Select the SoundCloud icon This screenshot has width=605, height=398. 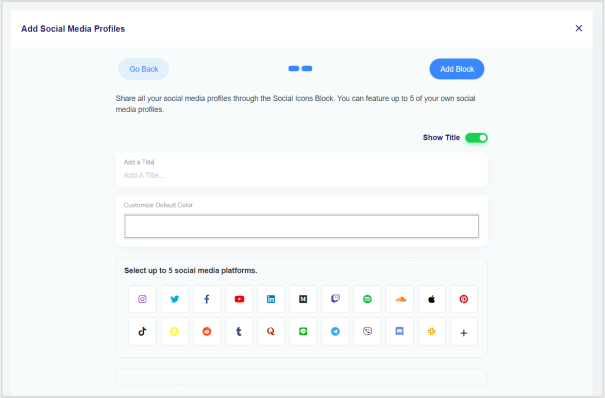(x=400, y=299)
